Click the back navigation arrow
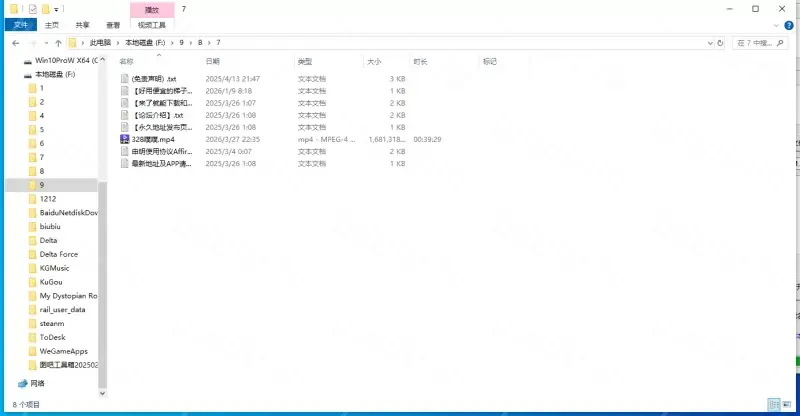The image size is (800, 416). pyautogui.click(x=15, y=43)
